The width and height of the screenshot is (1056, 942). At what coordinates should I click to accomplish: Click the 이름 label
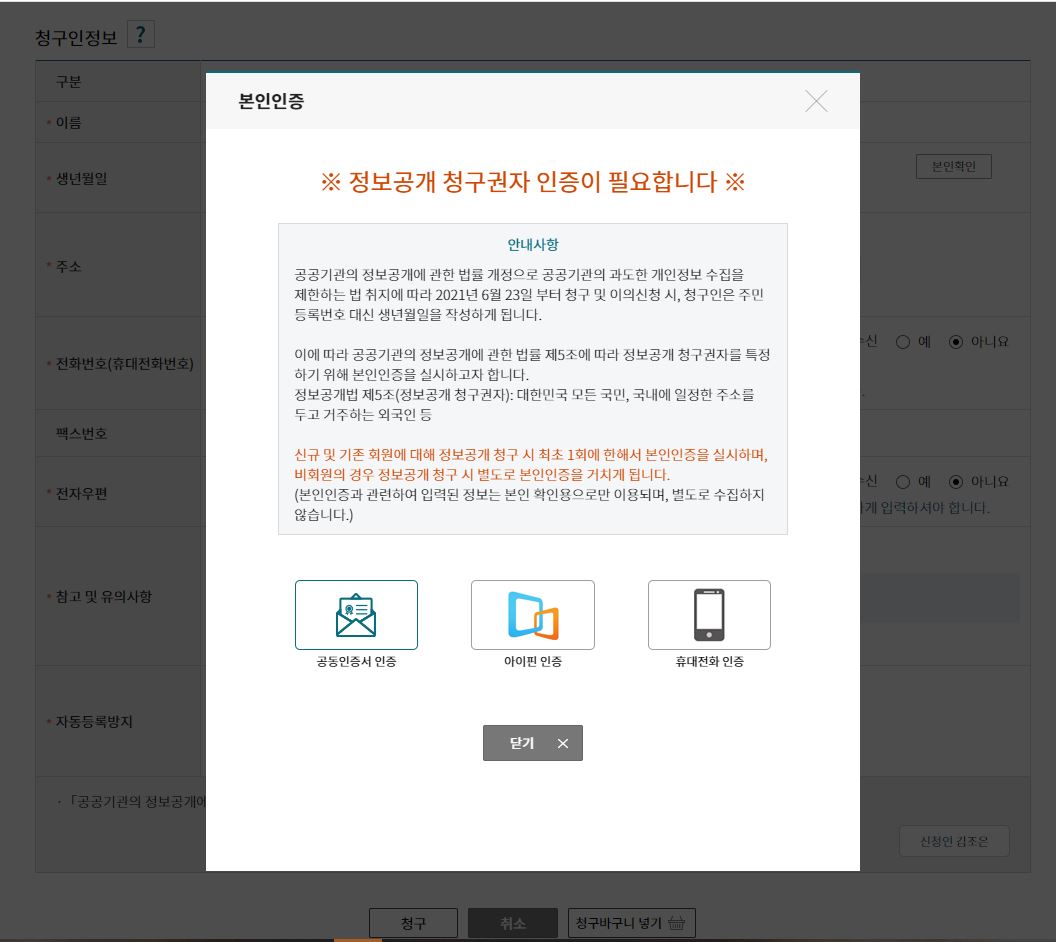tap(69, 123)
